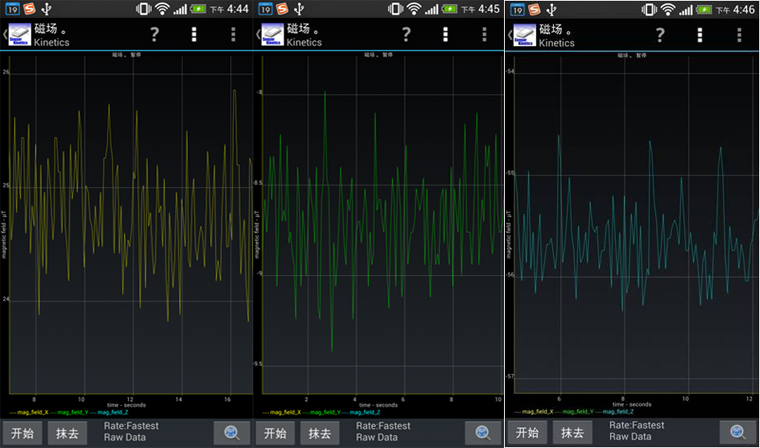Tap the magnifier zoom icon on 4:46 screen
Screen dimensions: 760x448
click(738, 432)
